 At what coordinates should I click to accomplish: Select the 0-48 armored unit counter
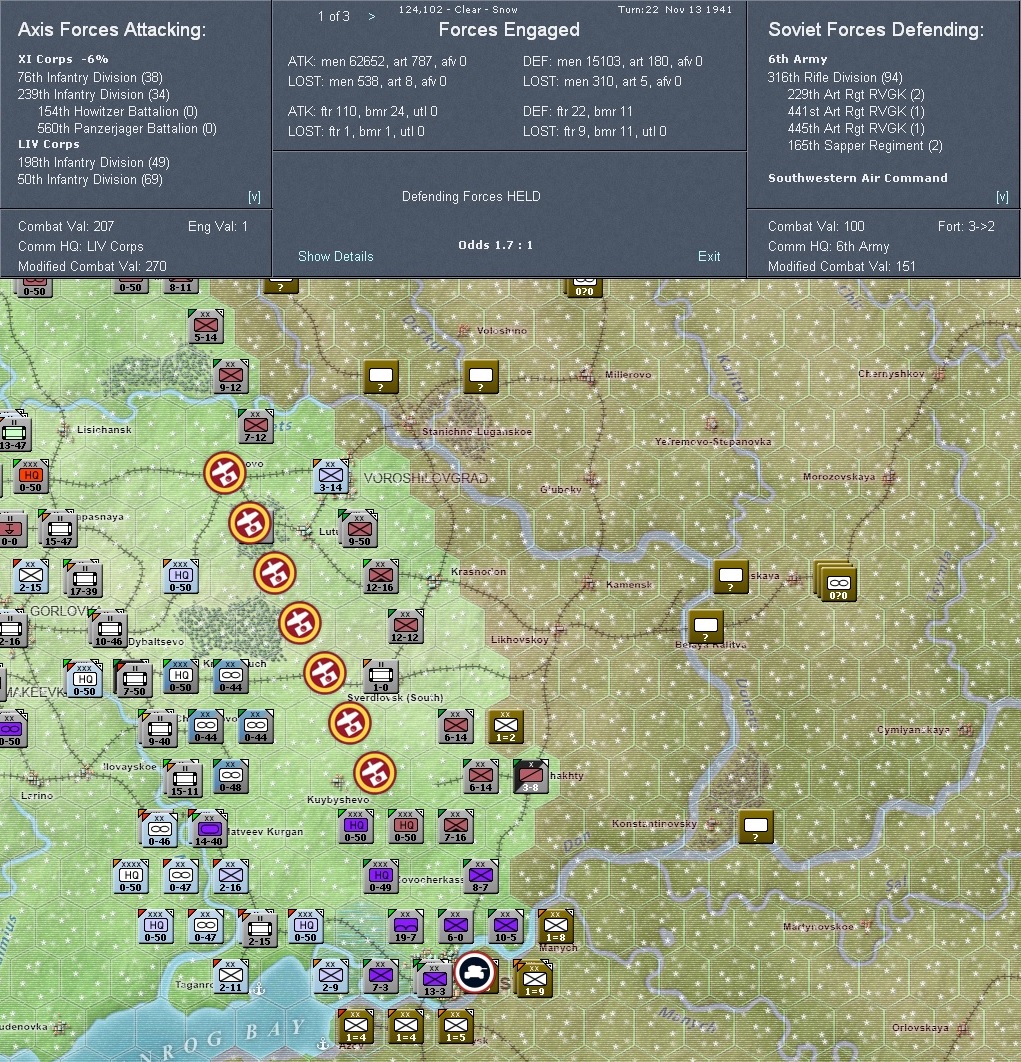[230, 777]
